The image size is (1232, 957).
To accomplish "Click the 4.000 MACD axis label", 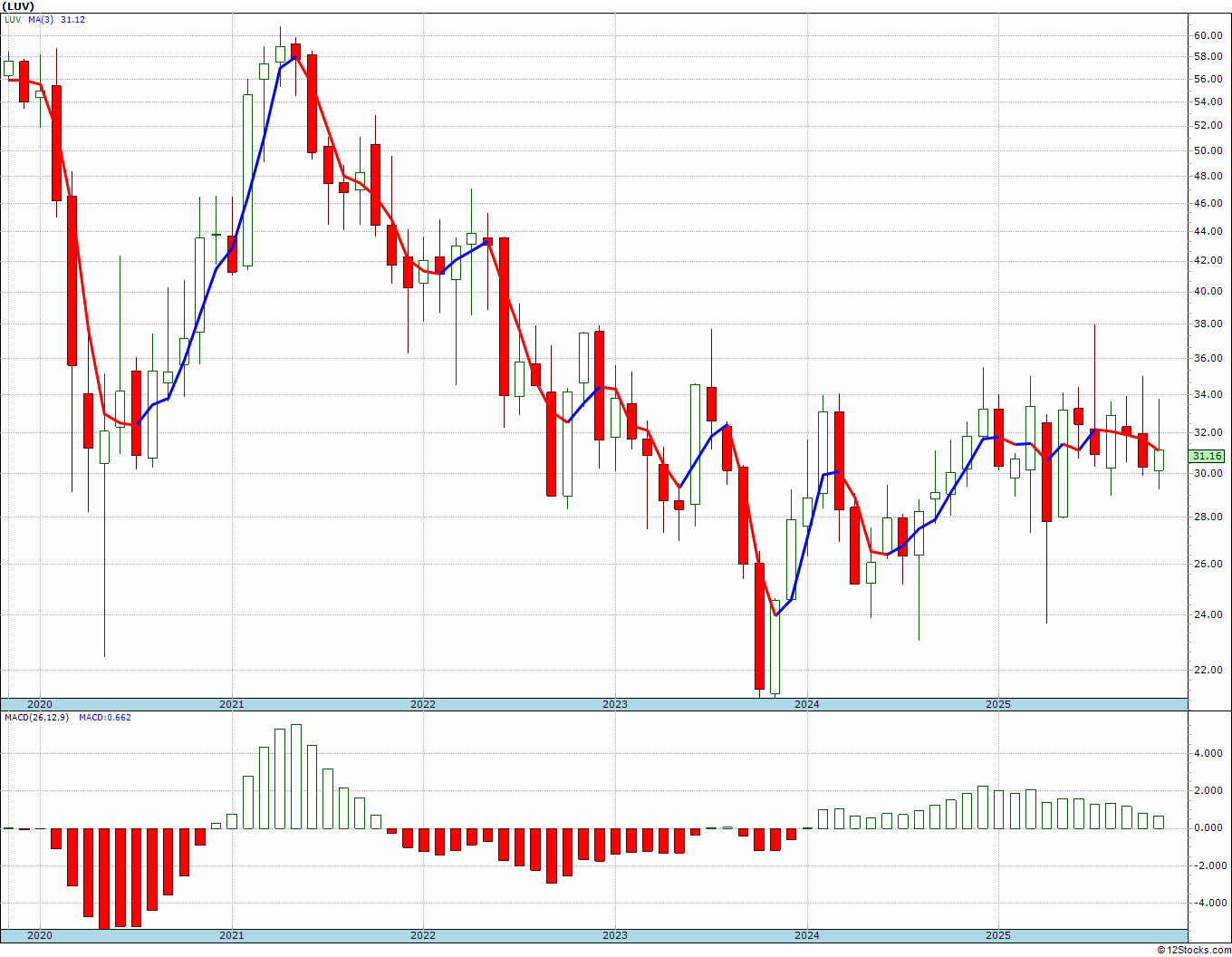I will pyautogui.click(x=1209, y=753).
